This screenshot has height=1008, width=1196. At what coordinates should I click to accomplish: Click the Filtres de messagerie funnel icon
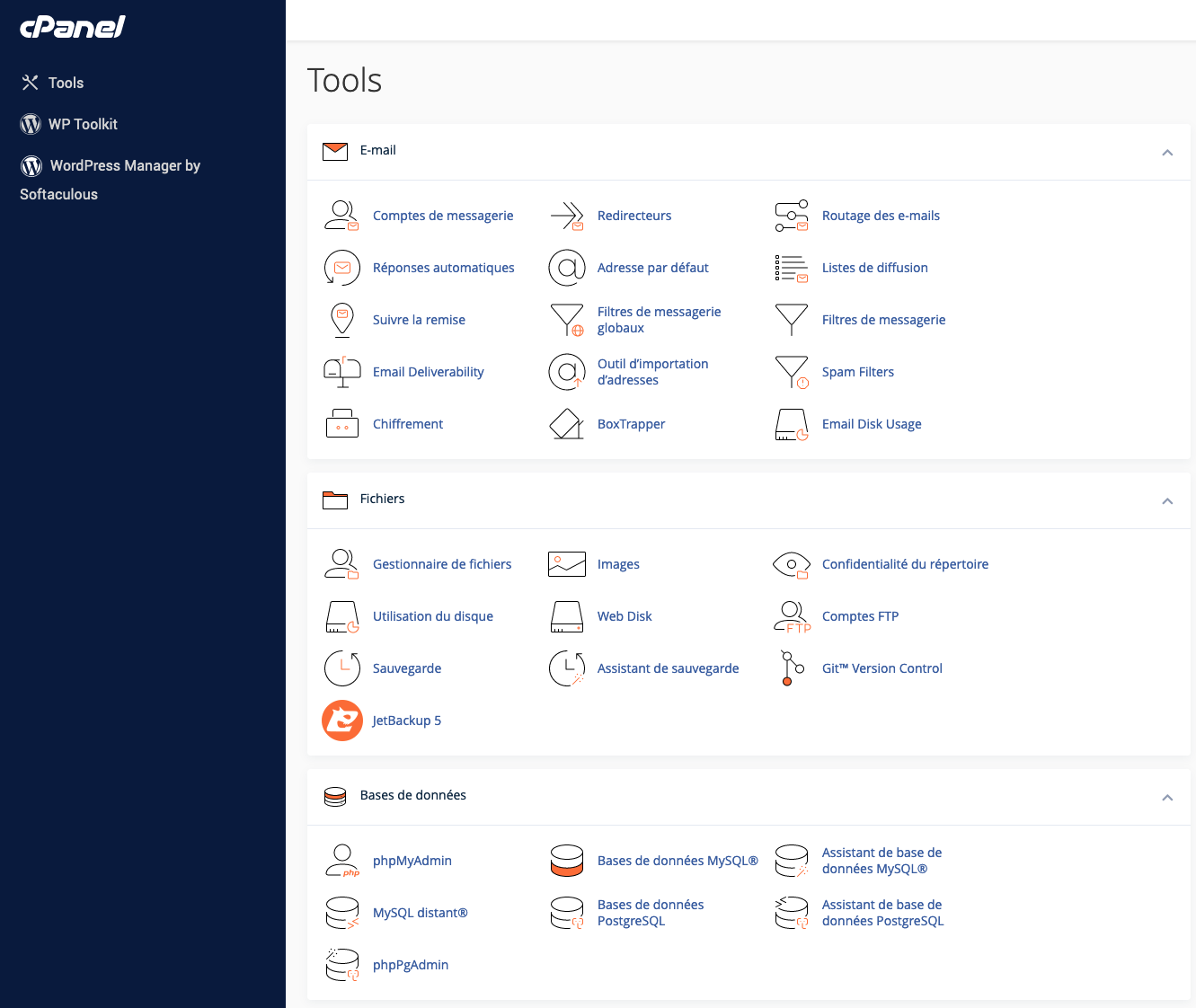[x=792, y=320]
